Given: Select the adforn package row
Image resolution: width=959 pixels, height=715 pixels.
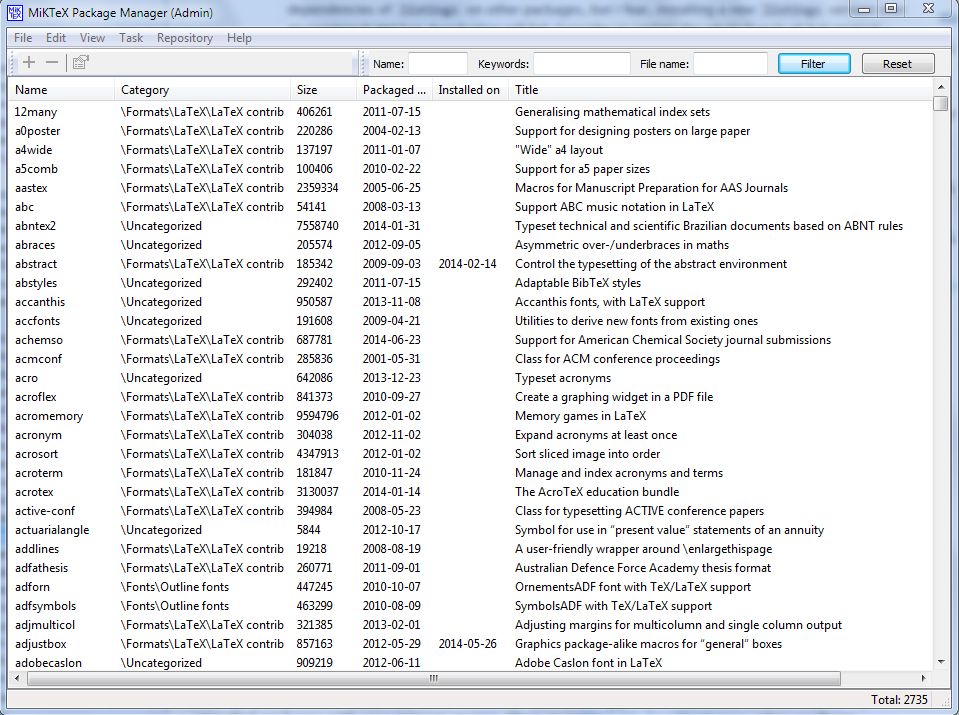Looking at the screenshot, I should tap(471, 587).
